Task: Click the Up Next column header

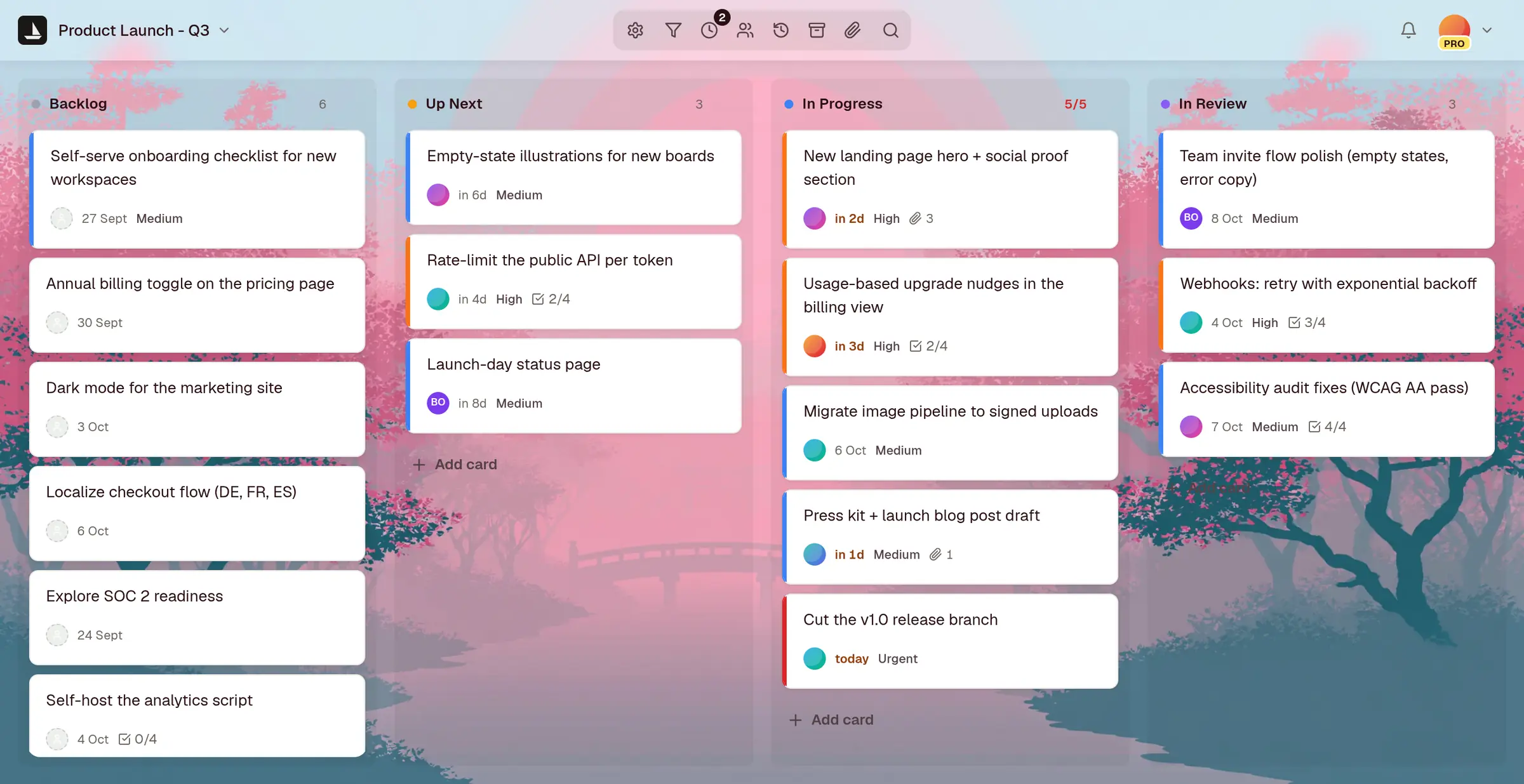Action: click(x=453, y=103)
